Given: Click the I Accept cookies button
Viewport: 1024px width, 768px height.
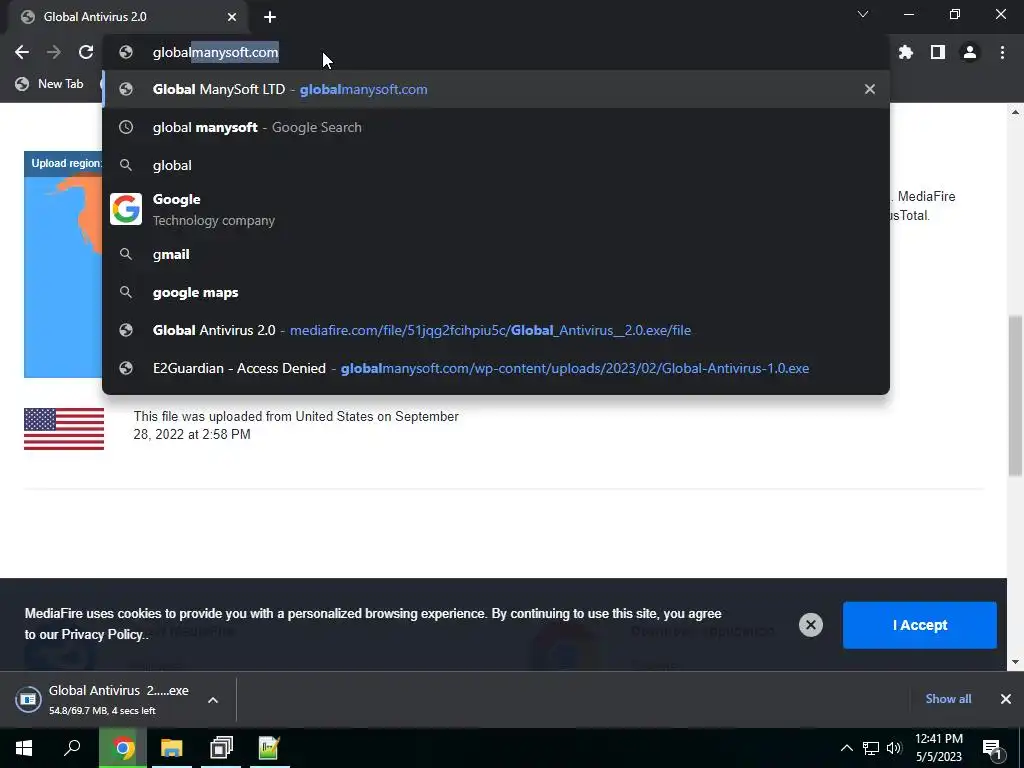Looking at the screenshot, I should pyautogui.click(x=920, y=625).
